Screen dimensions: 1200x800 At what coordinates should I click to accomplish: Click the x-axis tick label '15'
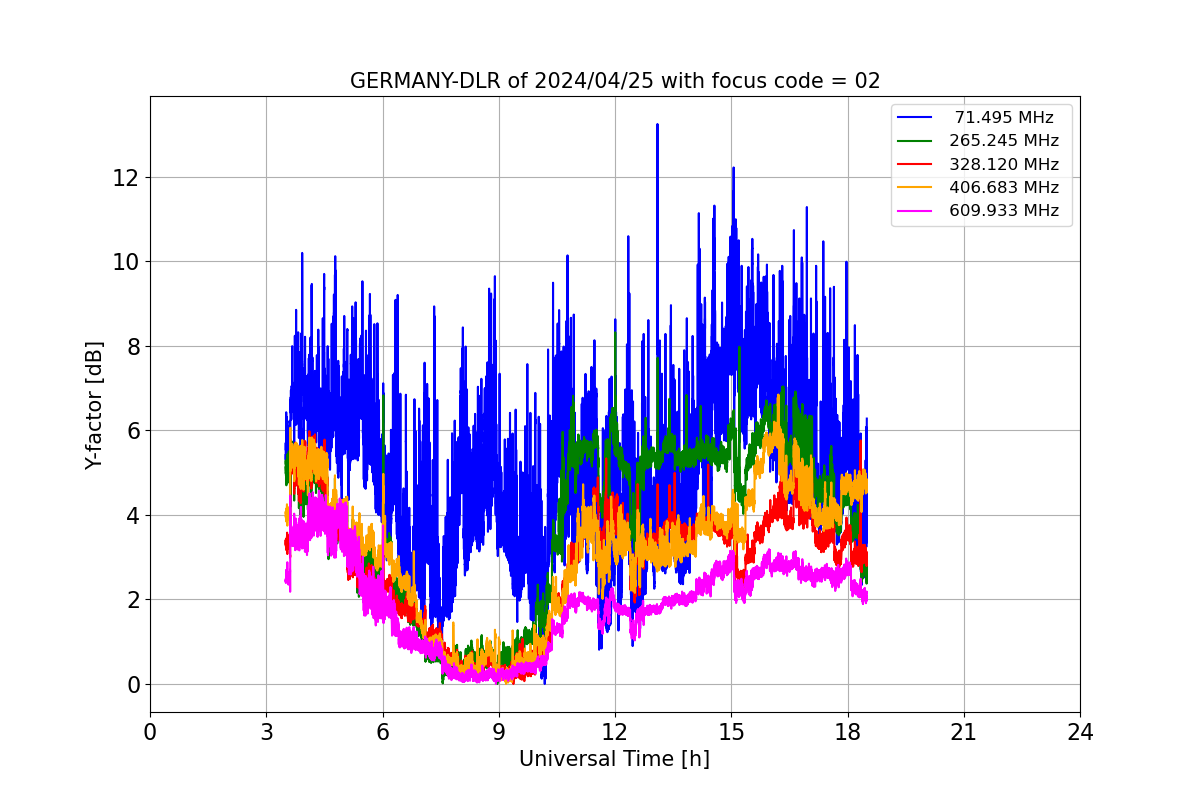point(731,733)
